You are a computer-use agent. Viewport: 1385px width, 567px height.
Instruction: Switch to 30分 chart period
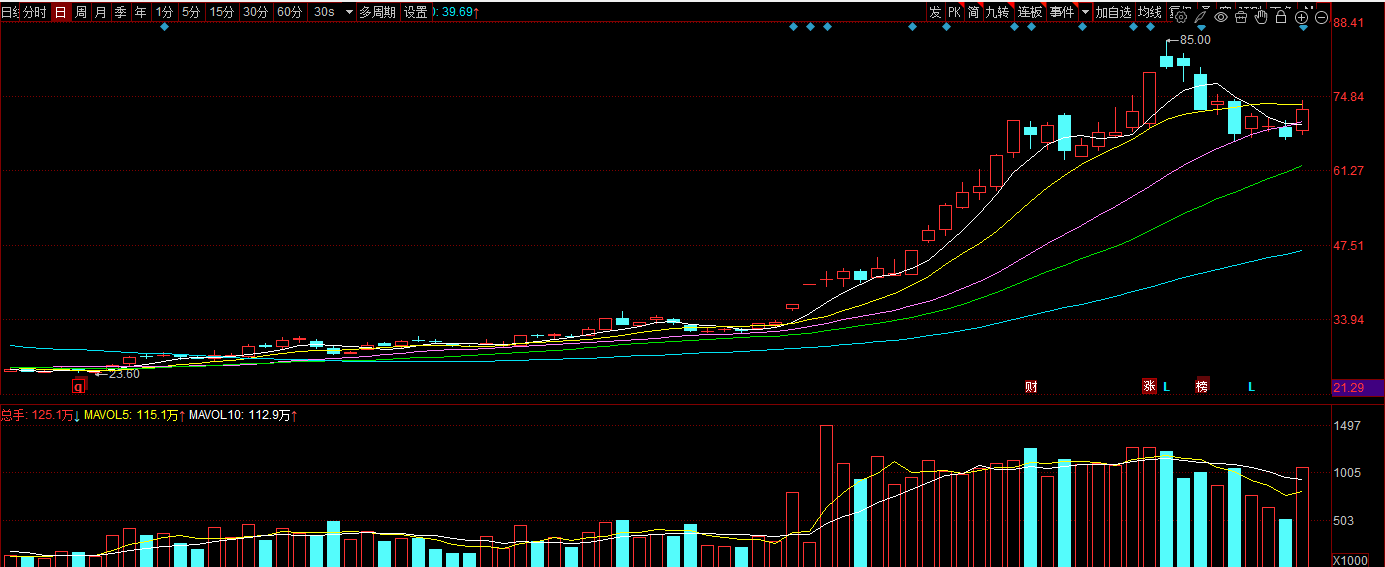click(256, 12)
